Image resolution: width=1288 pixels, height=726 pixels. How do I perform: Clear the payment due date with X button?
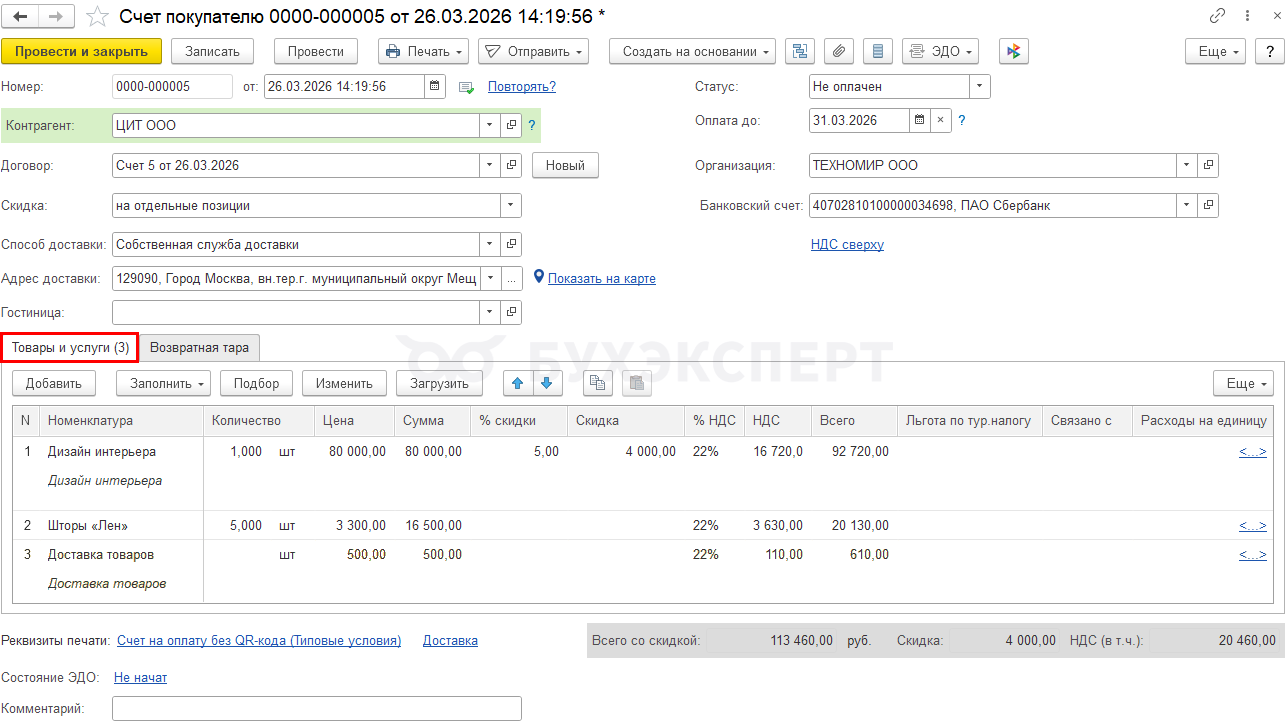[941, 120]
